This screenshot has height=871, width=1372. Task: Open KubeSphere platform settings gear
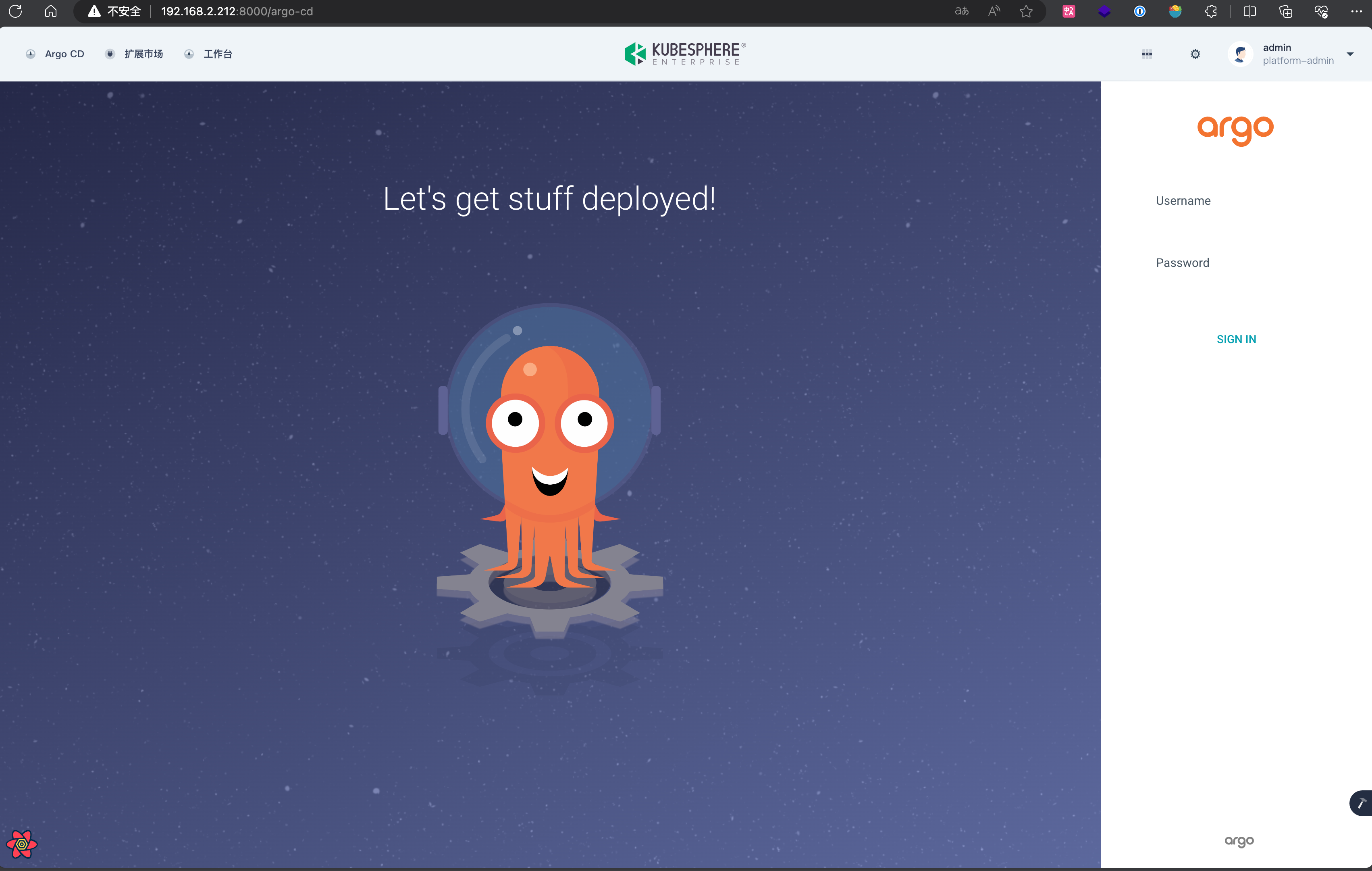[x=1195, y=54]
